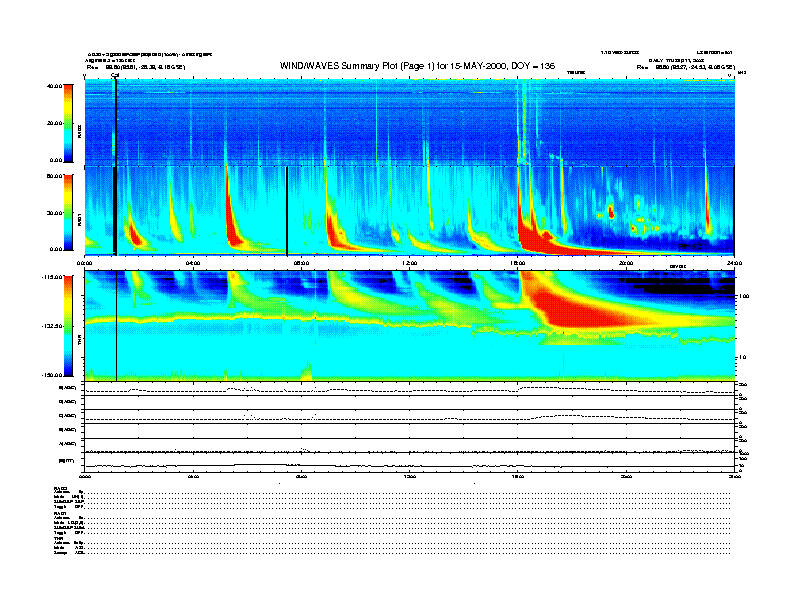792x612 pixels.
Task: Click the 10 frequency label beside the TNR panel
Action: tap(743, 357)
